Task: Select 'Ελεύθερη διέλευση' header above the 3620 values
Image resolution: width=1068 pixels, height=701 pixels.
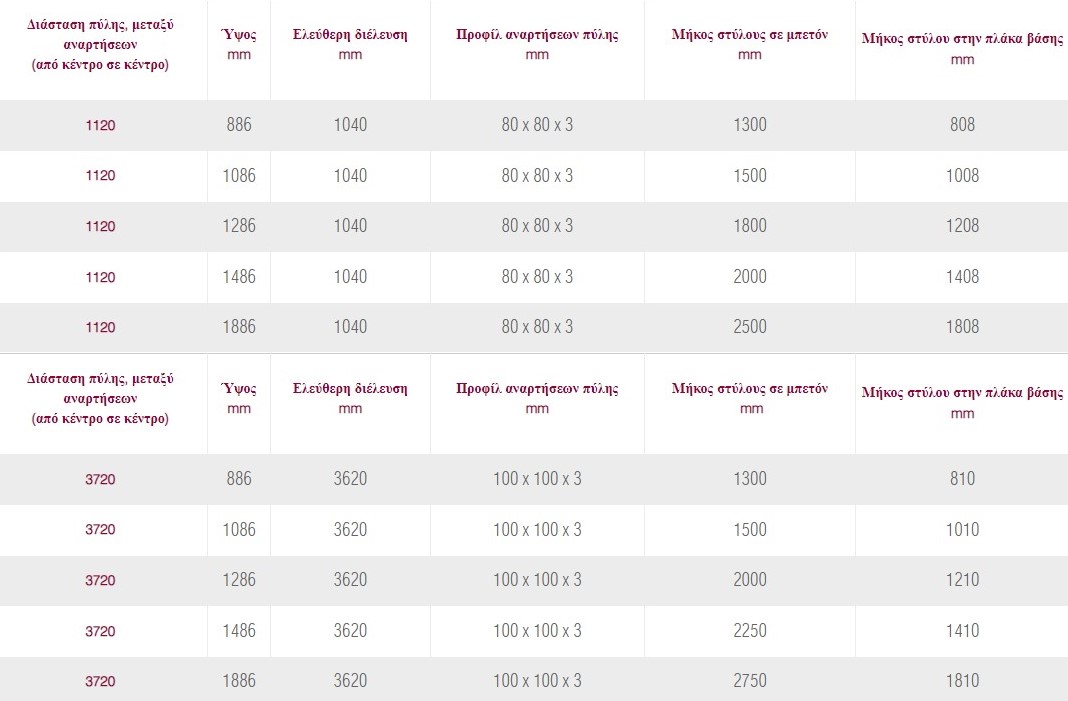Action: [x=350, y=398]
